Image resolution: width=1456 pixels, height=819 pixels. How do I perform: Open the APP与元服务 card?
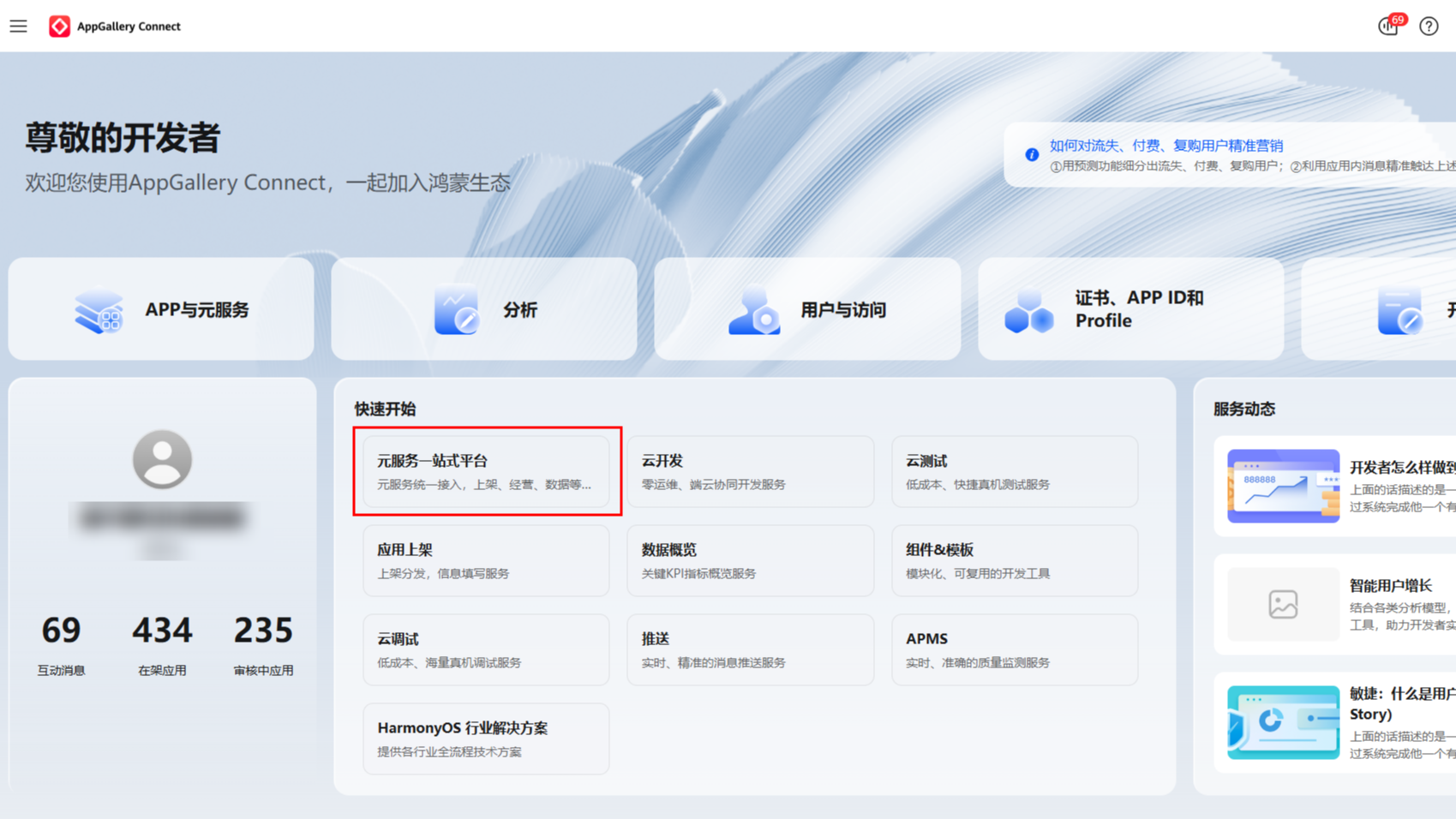(161, 309)
